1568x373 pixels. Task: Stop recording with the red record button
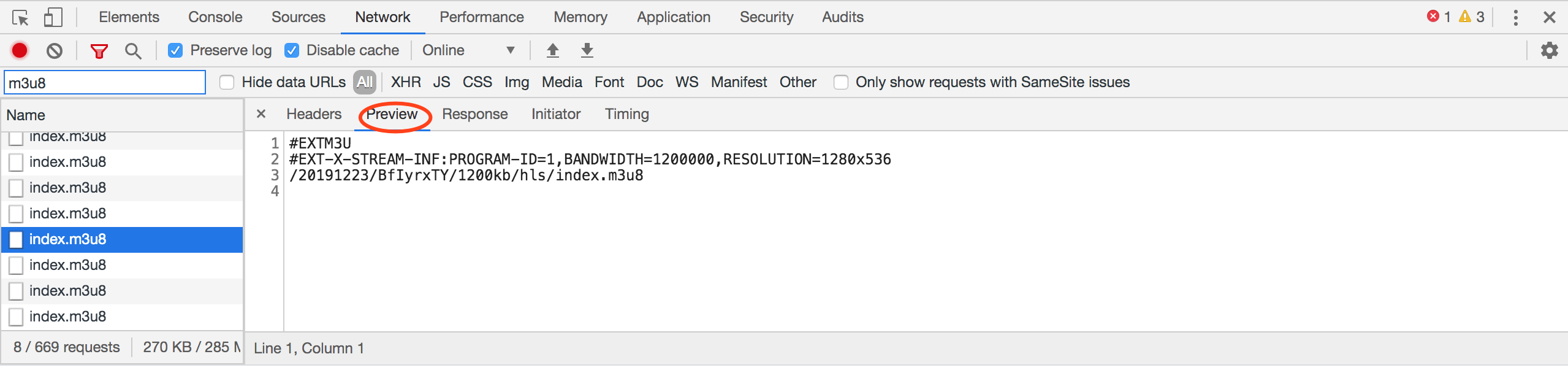point(20,50)
